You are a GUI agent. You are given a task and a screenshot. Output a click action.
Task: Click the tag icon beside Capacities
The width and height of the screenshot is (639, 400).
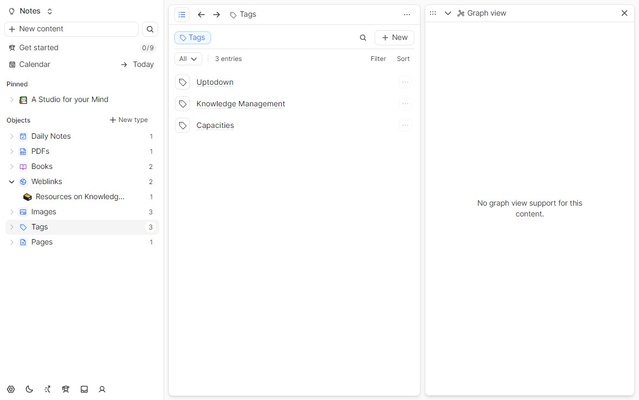click(x=183, y=125)
